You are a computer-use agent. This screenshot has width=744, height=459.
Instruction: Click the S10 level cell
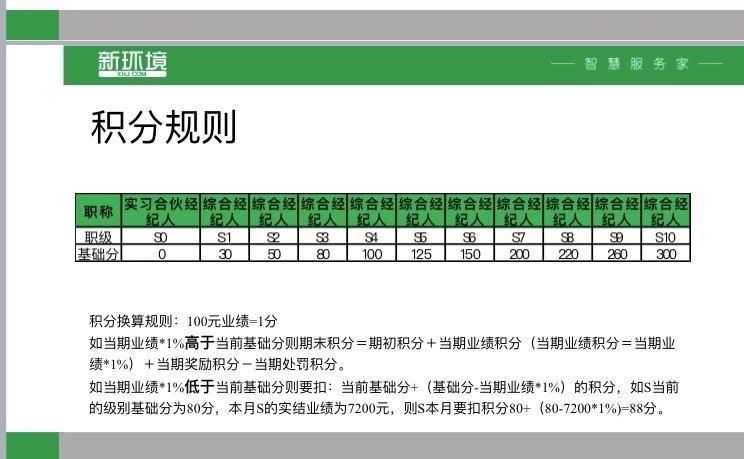[665, 237]
